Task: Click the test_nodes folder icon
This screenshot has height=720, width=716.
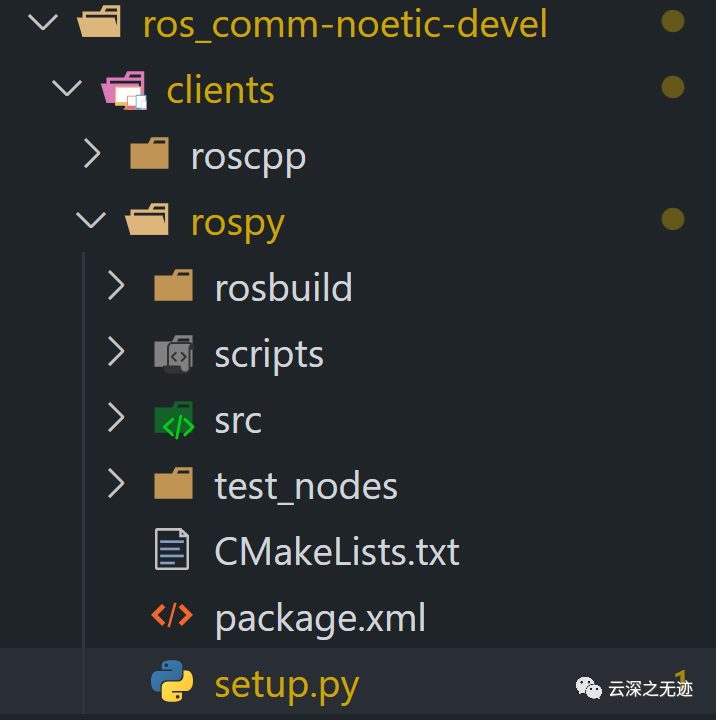Action: click(x=174, y=486)
